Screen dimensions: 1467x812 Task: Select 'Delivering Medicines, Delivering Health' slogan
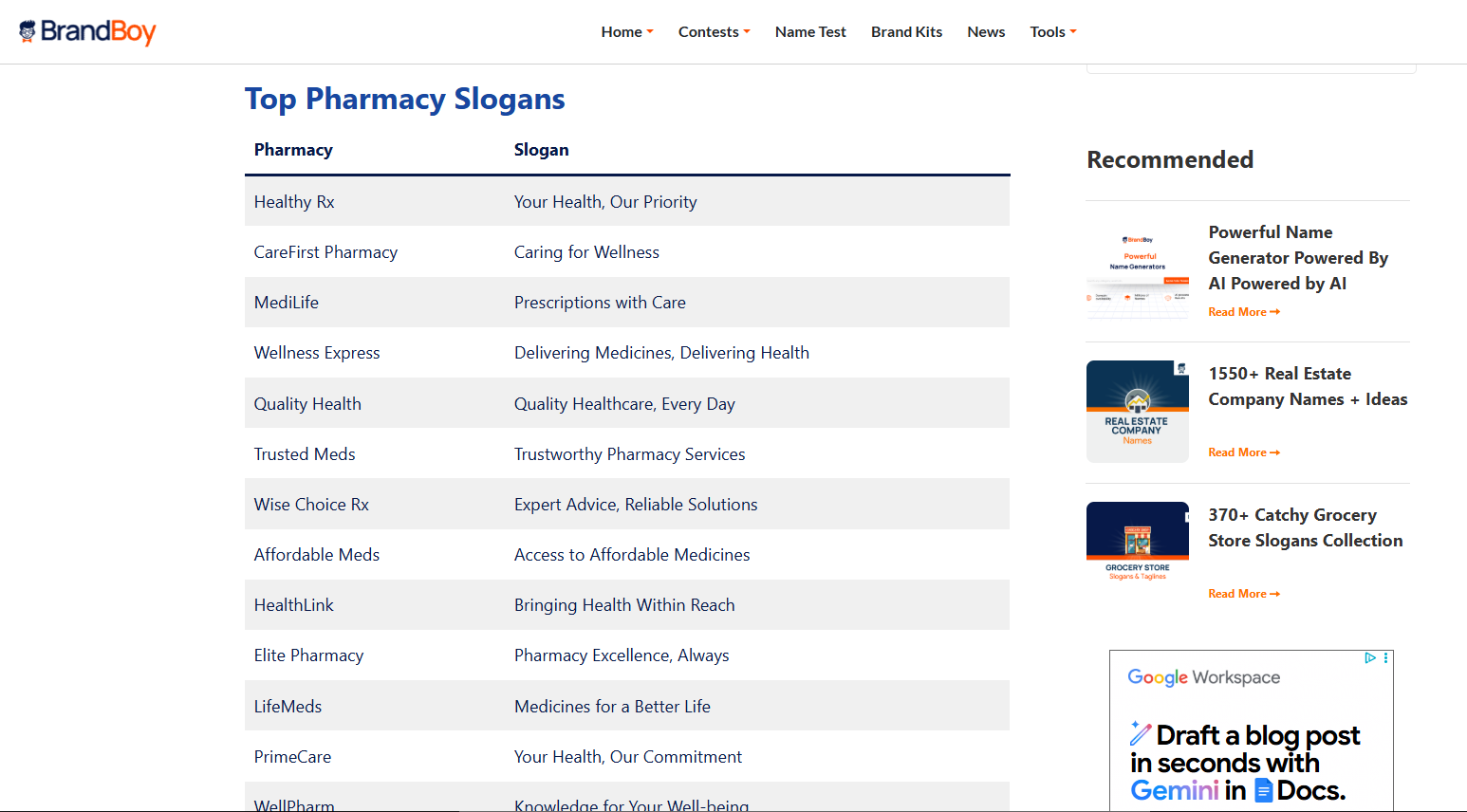661,353
